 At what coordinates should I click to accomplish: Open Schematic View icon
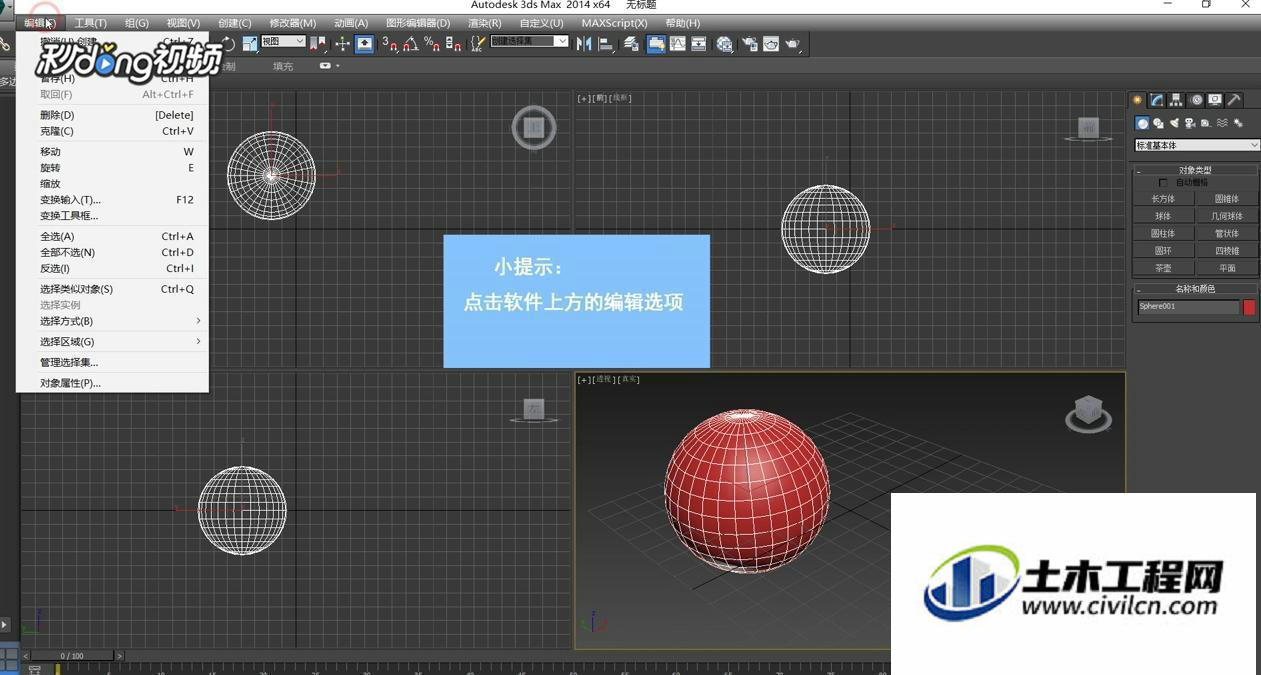698,43
